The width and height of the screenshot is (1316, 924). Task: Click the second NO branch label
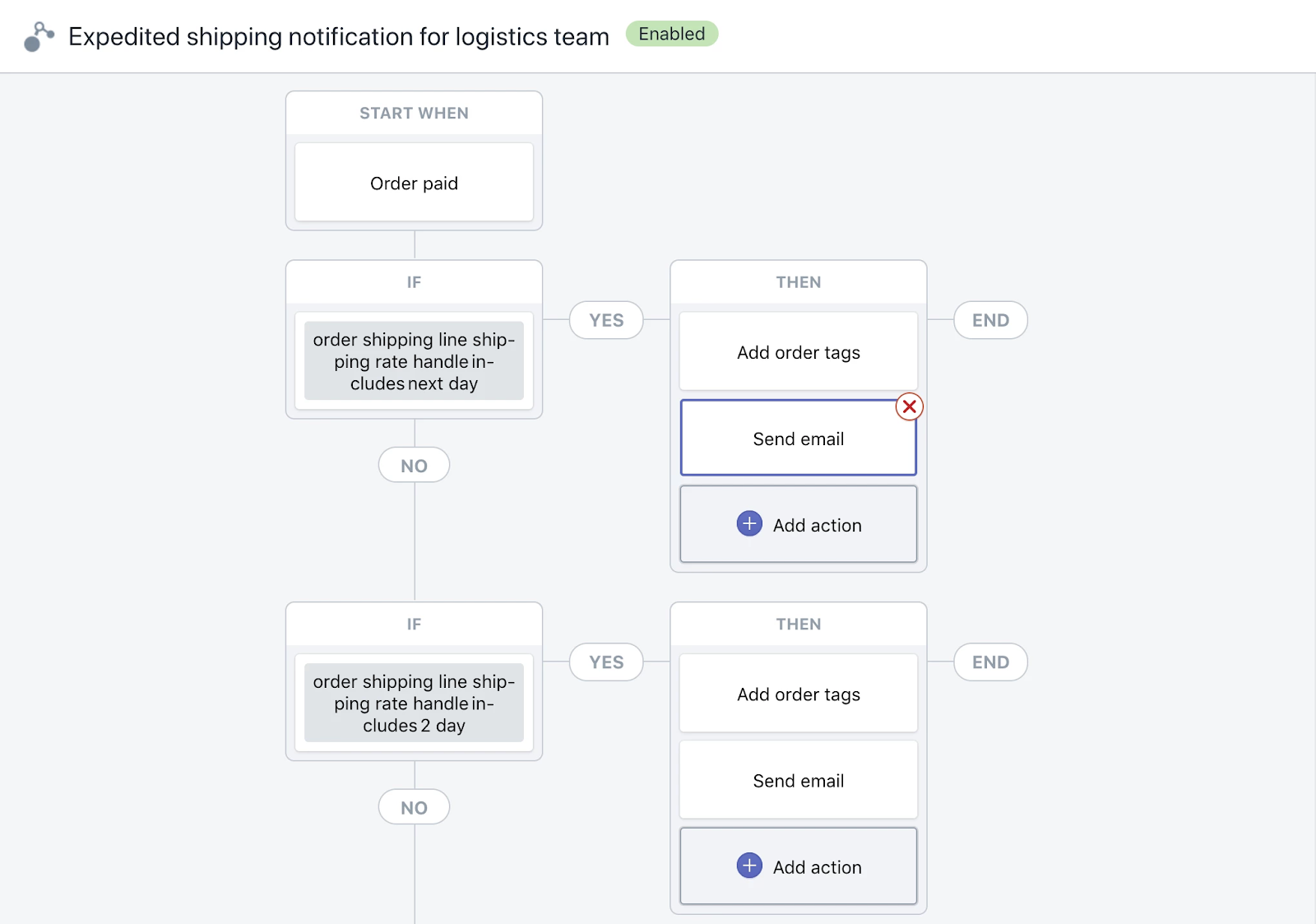click(x=414, y=807)
